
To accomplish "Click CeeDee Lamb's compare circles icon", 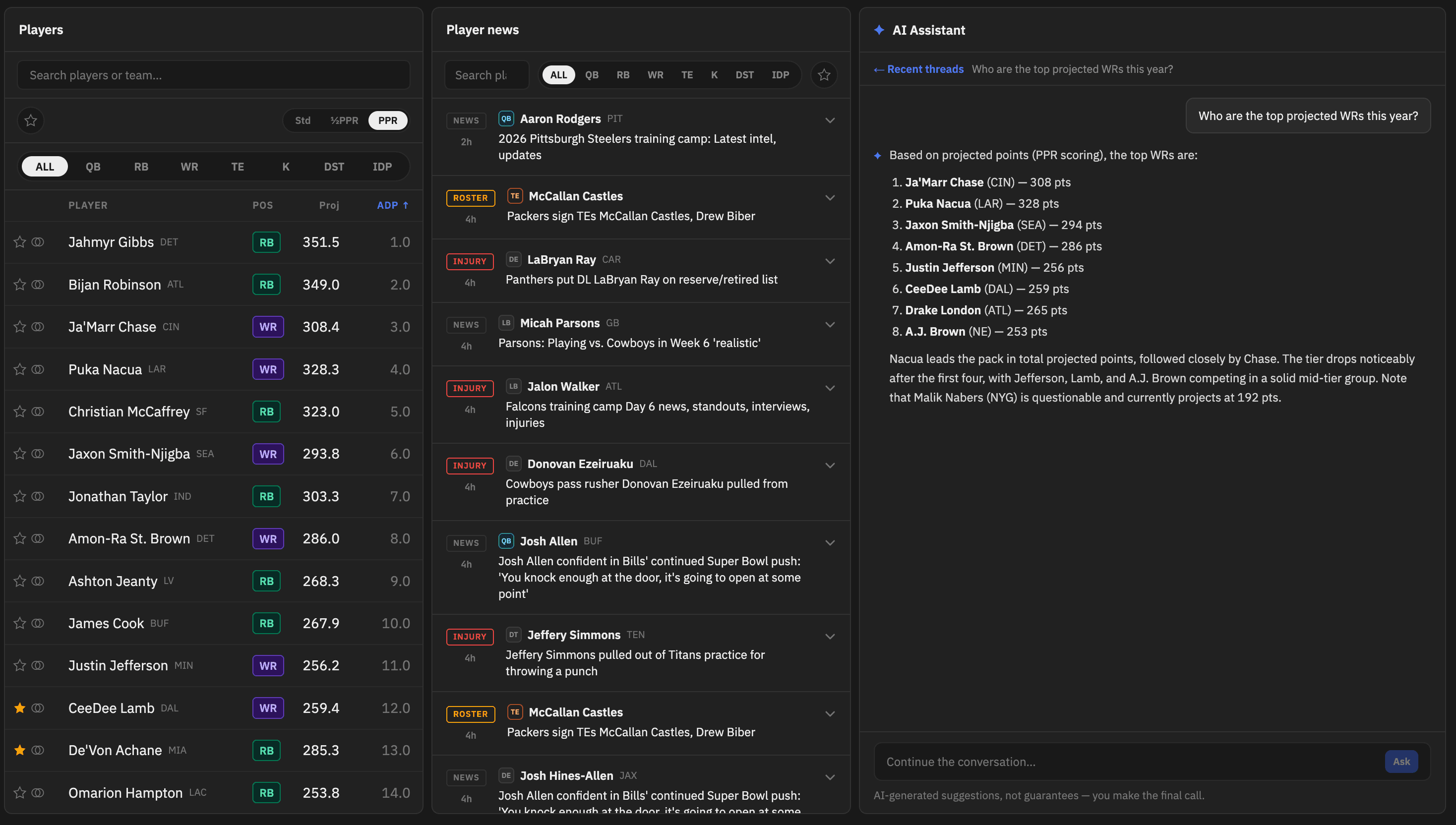I will tap(38, 707).
